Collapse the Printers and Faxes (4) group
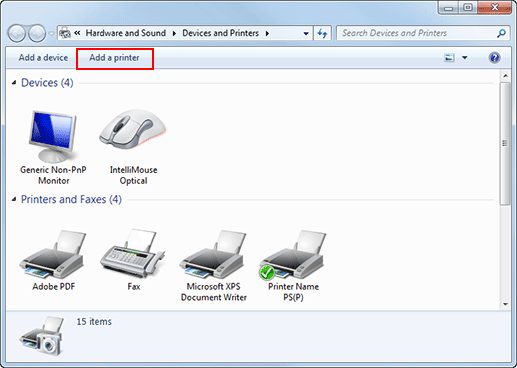517x368 pixels. (x=14, y=199)
